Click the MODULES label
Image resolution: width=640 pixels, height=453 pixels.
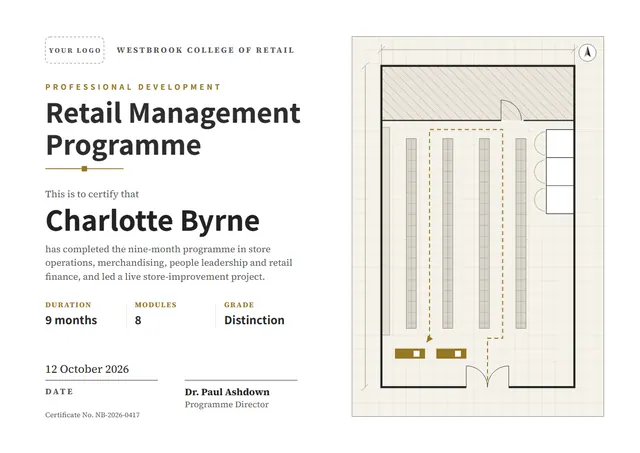(x=156, y=305)
